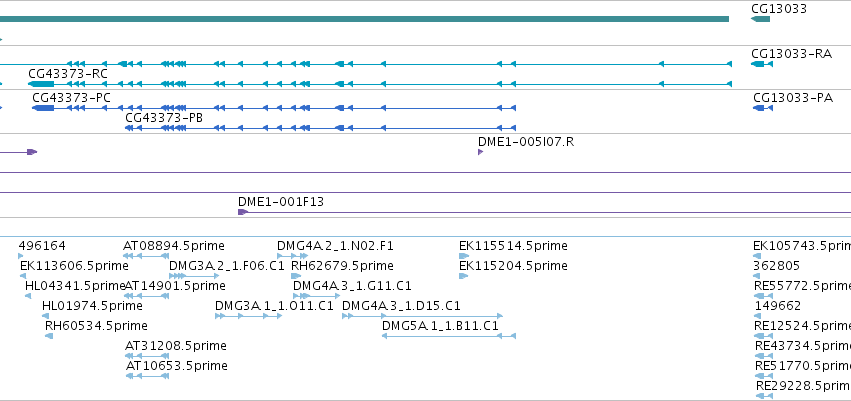Open RE12524.5prime EST label
The width and height of the screenshot is (851, 401).
click(x=802, y=326)
